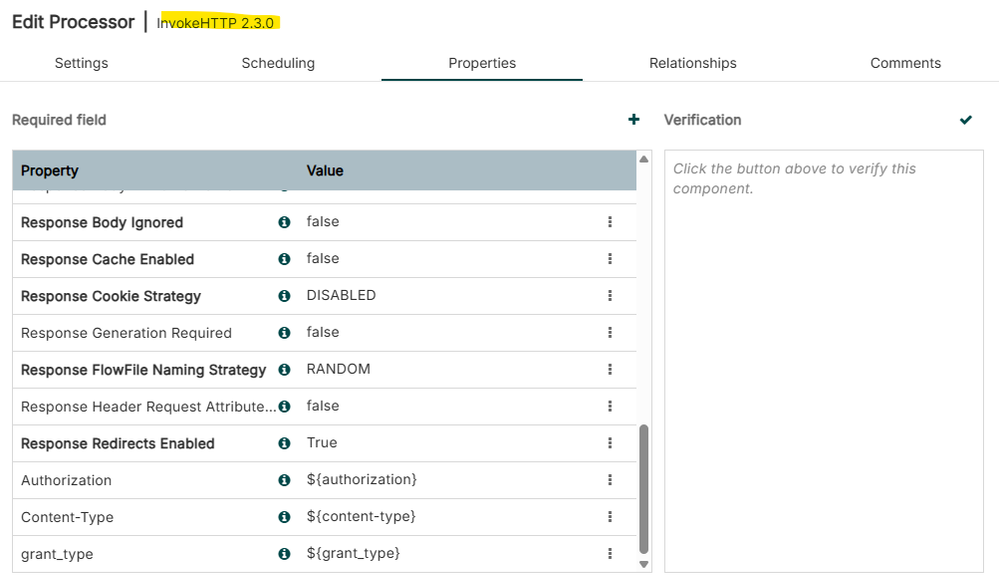
Task: Click info icon for Response Redirects Enabled
Action: 284,443
